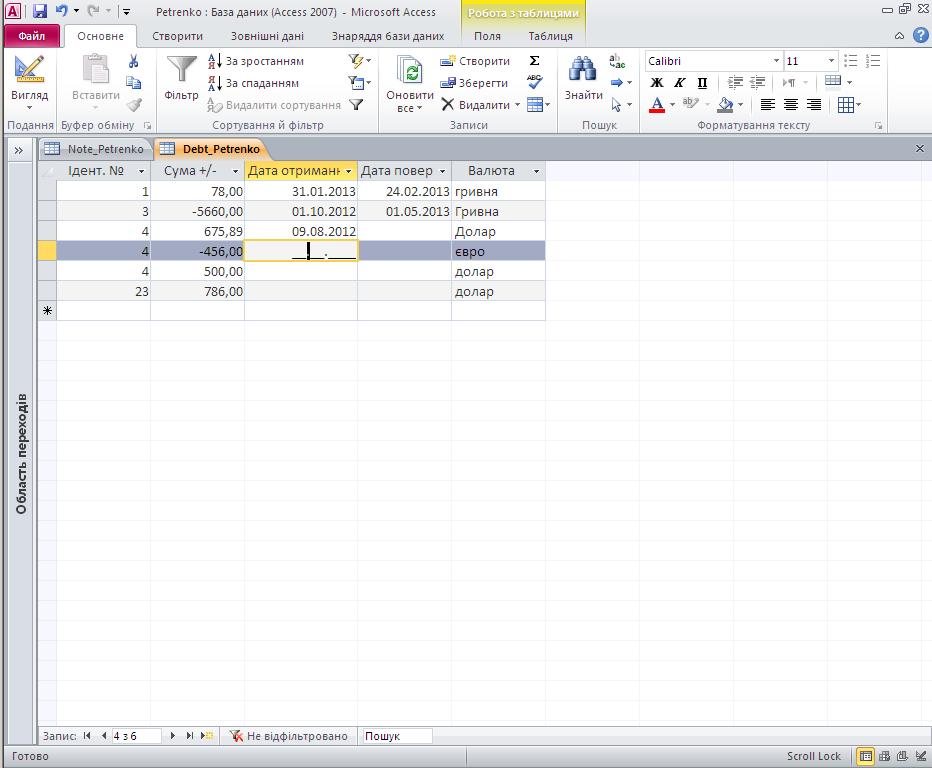Click the Пошук search box in record bar

coord(396,736)
